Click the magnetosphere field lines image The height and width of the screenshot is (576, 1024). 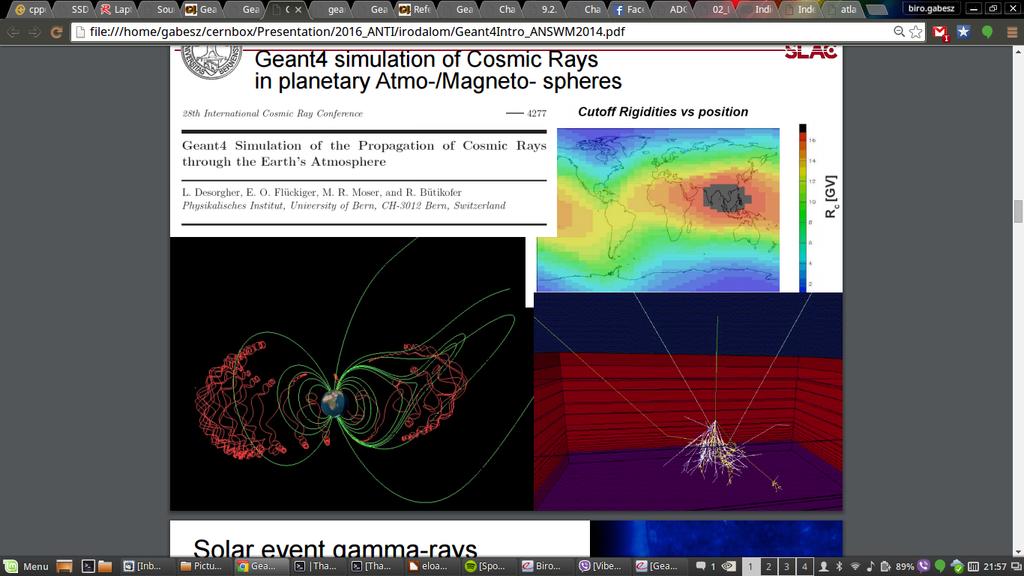coord(351,374)
